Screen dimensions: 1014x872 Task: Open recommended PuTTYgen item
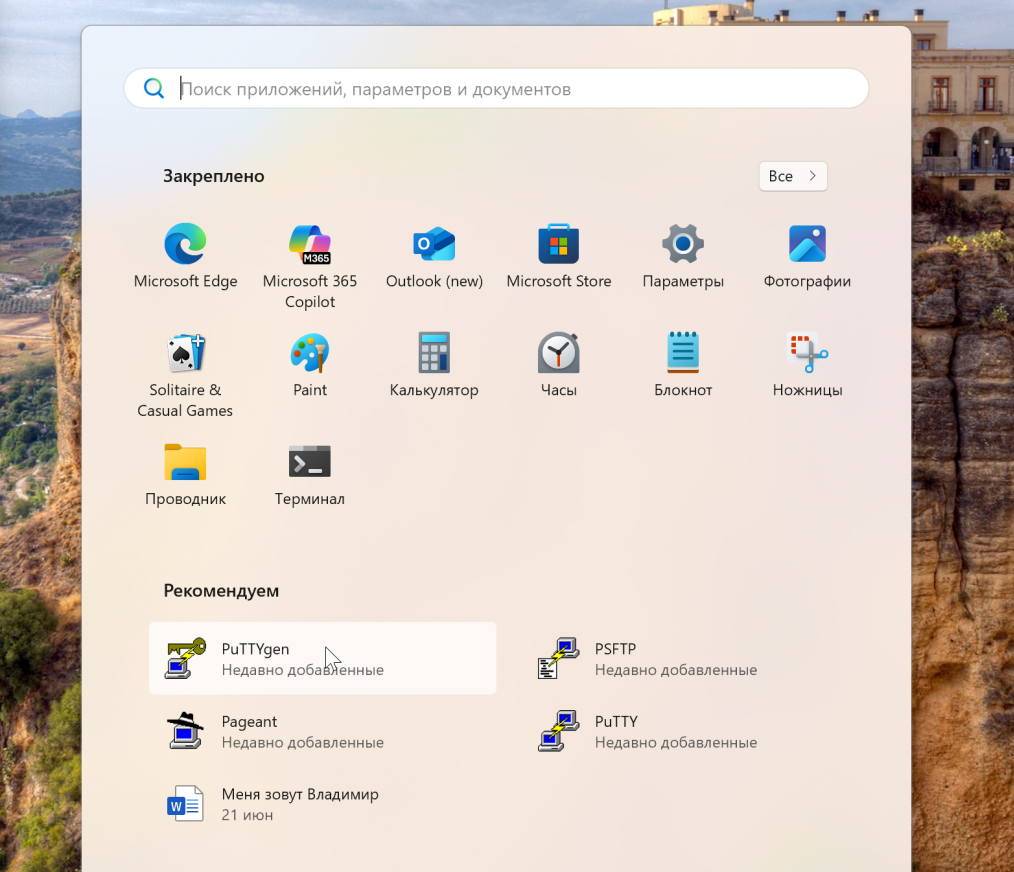click(x=323, y=659)
